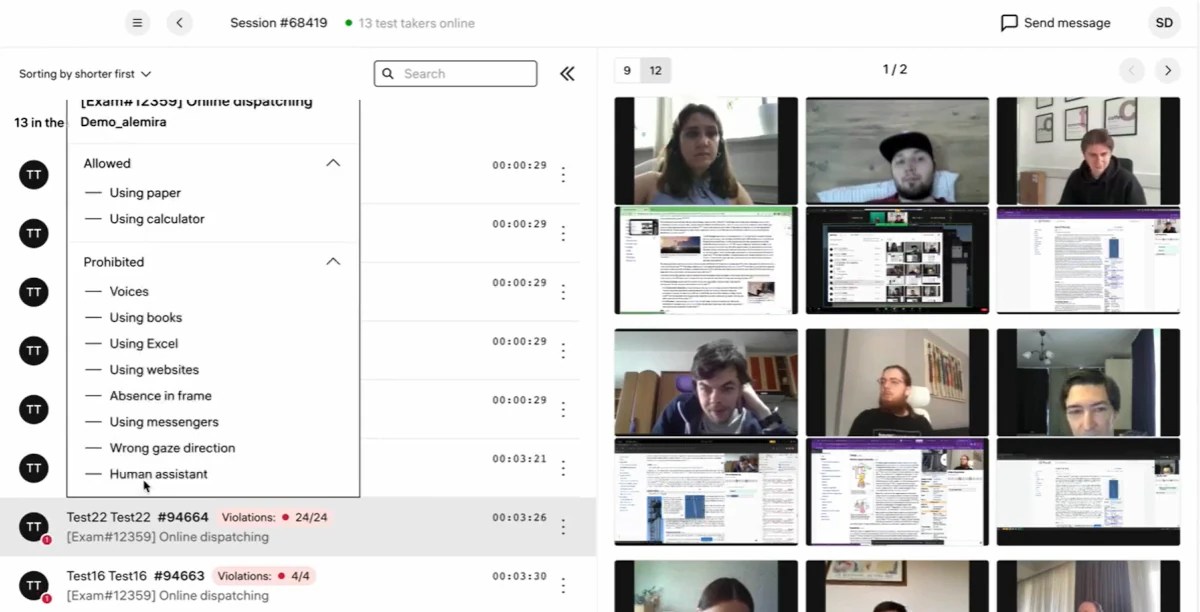Open options menu for Test16 row

563,585
